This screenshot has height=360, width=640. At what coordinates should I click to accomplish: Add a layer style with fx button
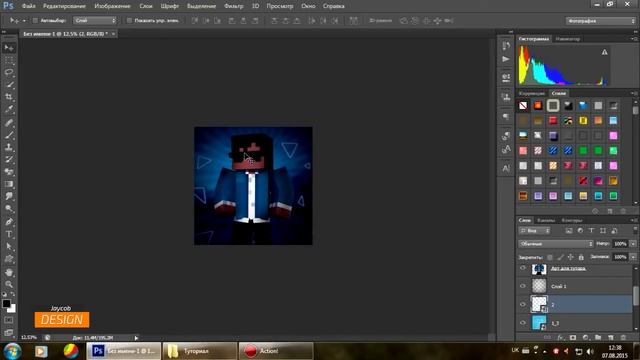pos(561,338)
